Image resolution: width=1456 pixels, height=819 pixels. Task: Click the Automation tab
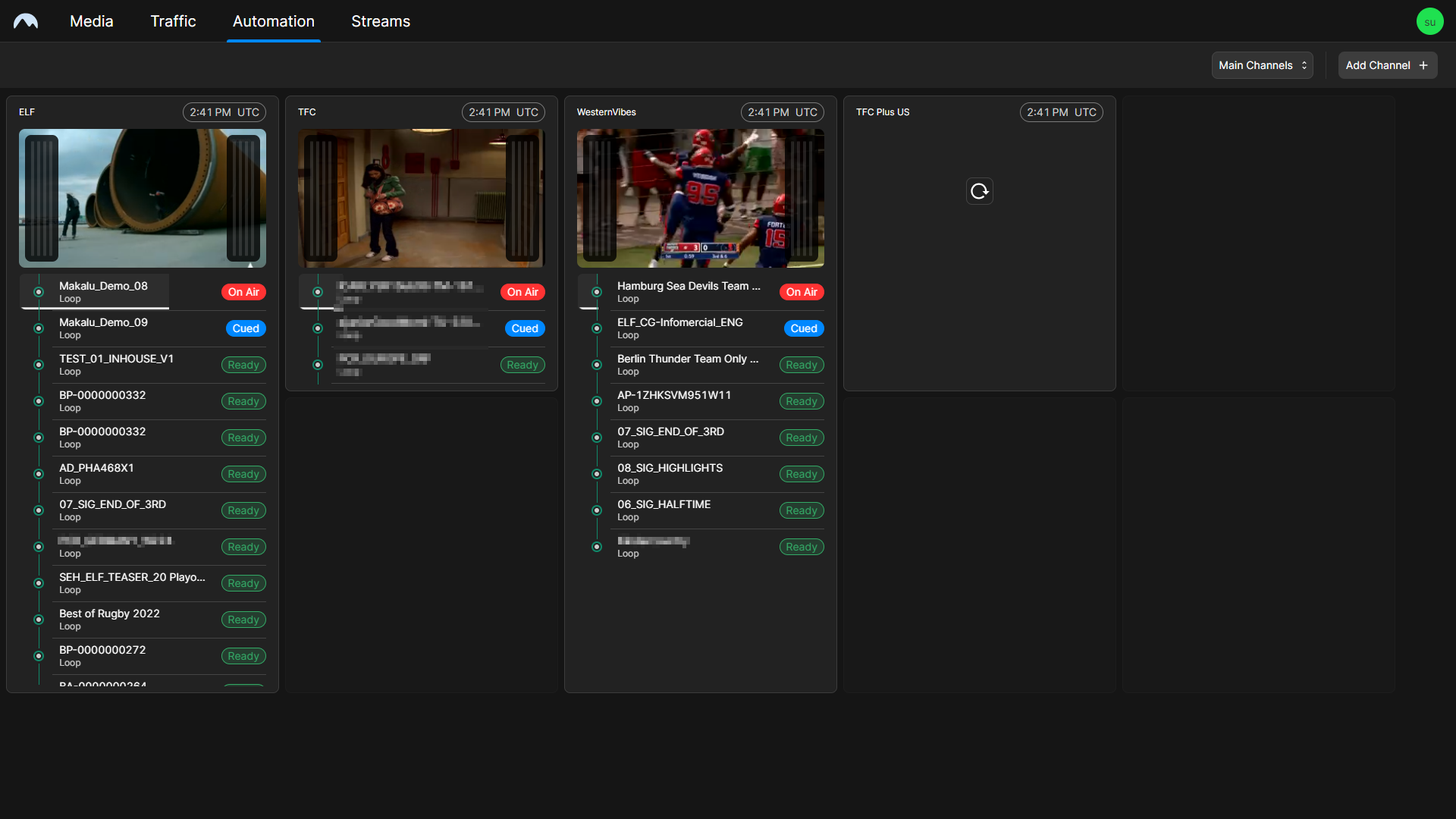click(273, 21)
